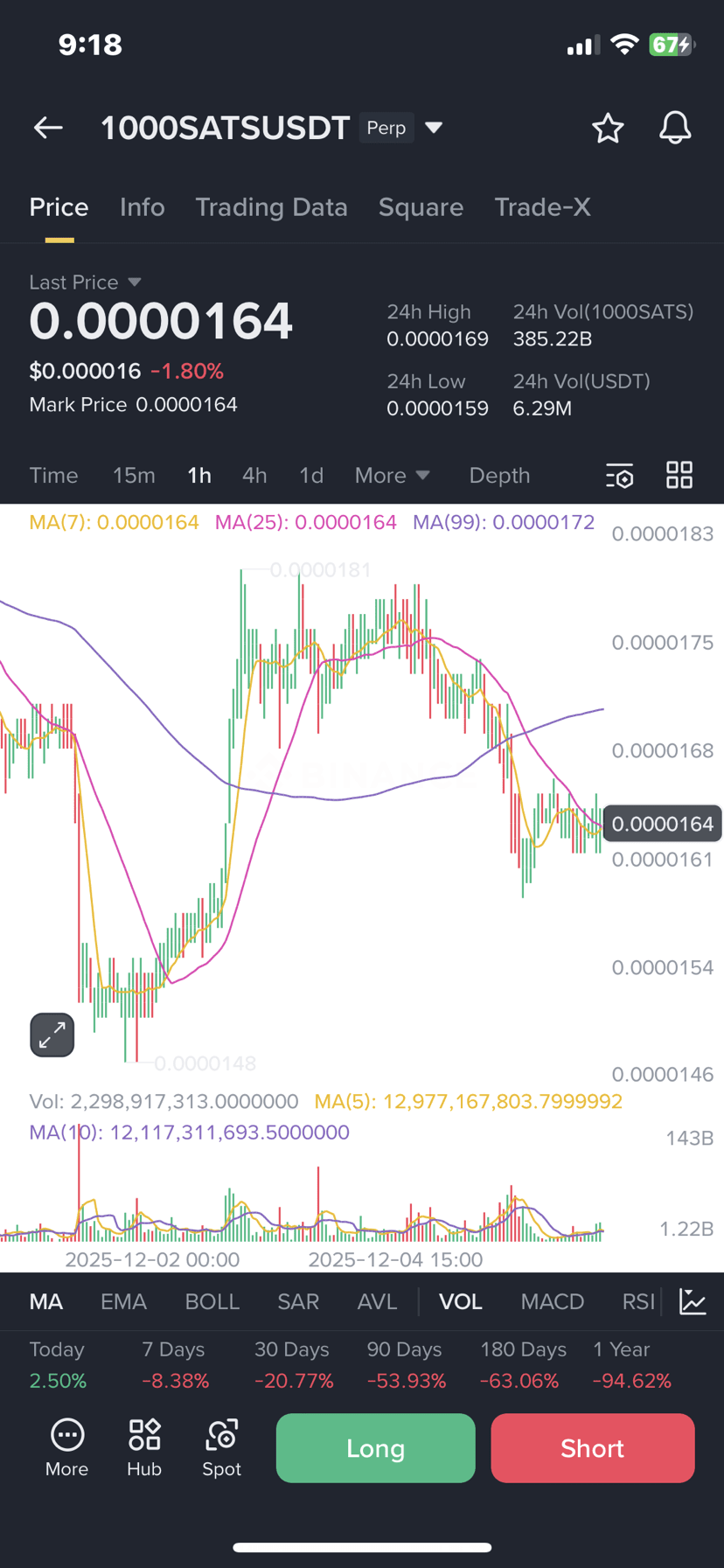The image size is (724, 1568).
Task: Tap the Wi-Fi status icon
Action: tap(624, 45)
